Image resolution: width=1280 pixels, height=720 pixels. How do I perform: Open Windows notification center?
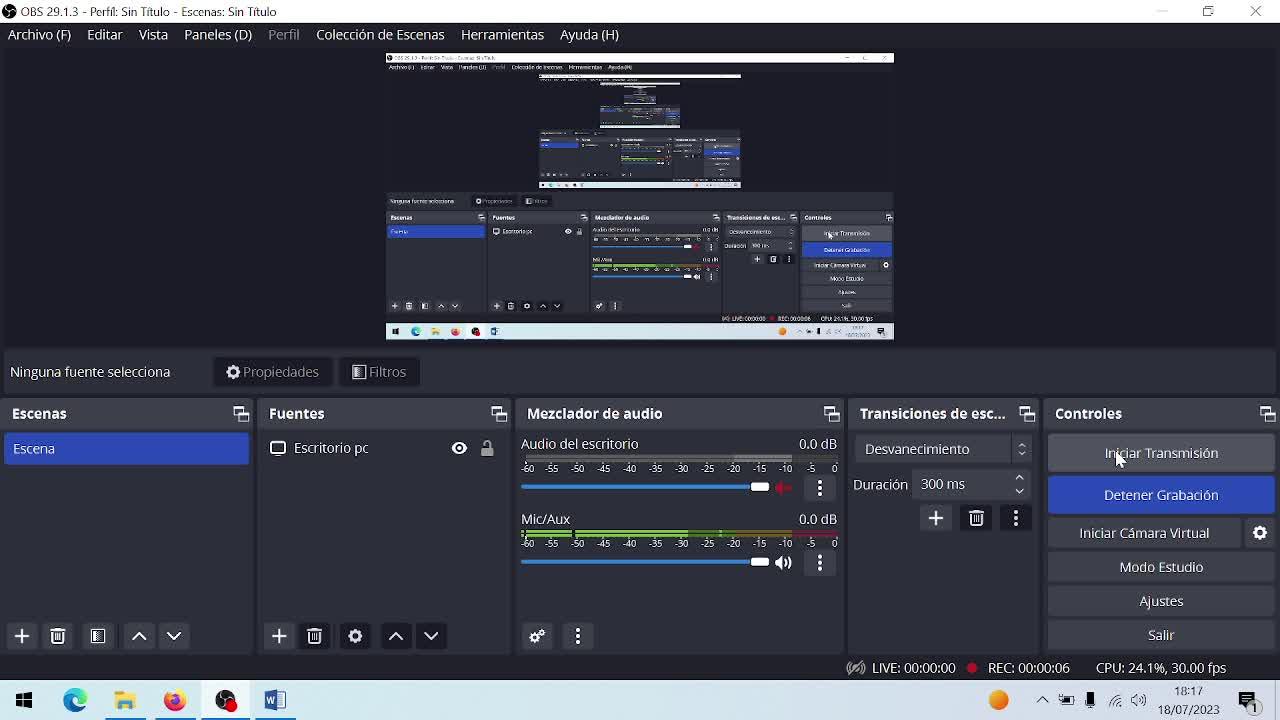(x=1248, y=700)
